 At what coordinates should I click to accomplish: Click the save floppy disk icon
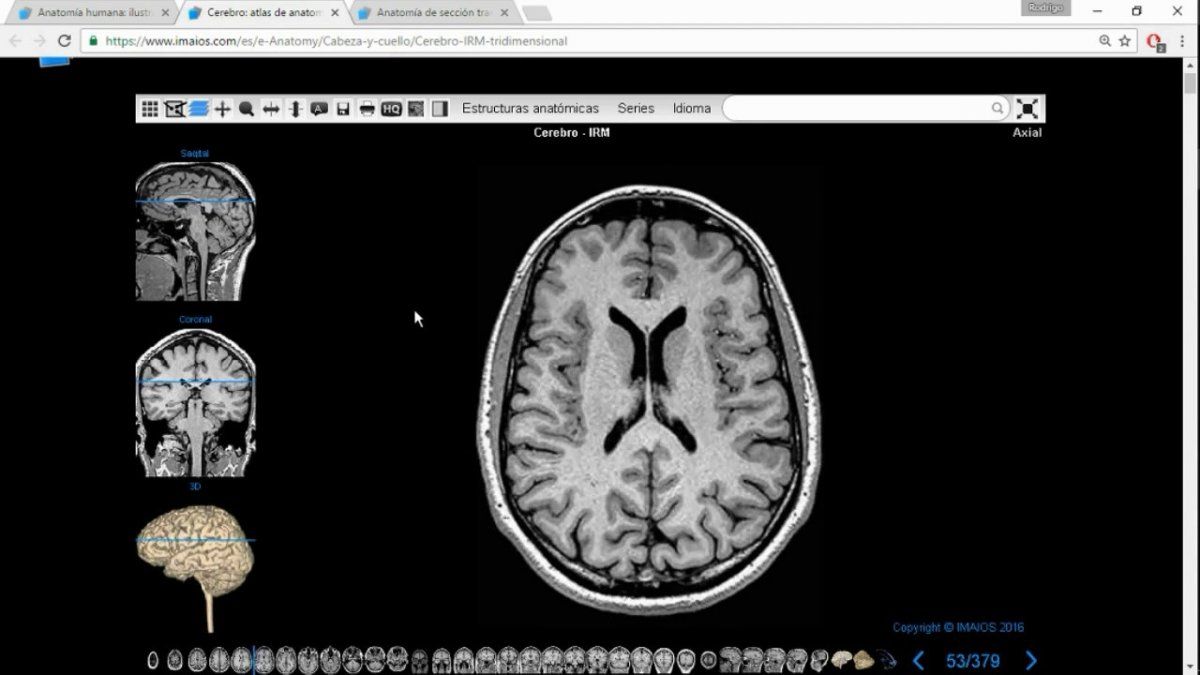click(x=343, y=109)
